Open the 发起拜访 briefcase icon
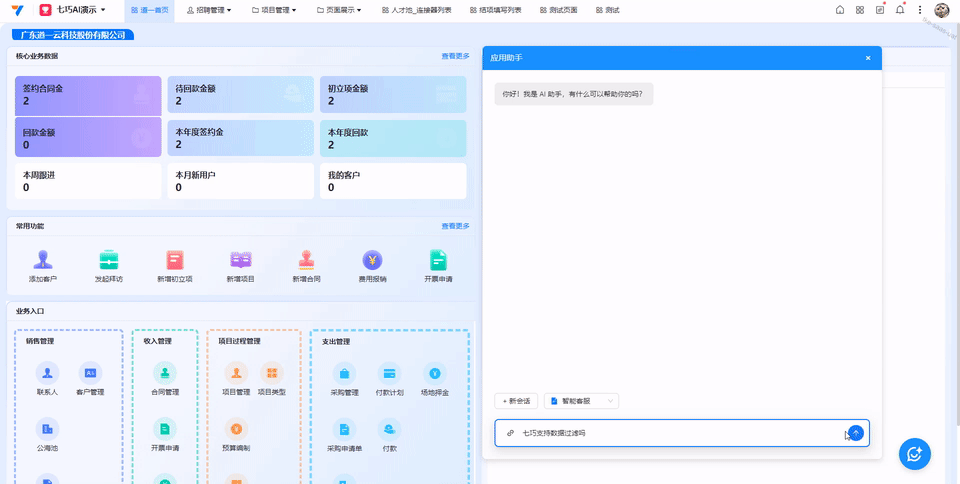The image size is (960, 484). [108, 260]
